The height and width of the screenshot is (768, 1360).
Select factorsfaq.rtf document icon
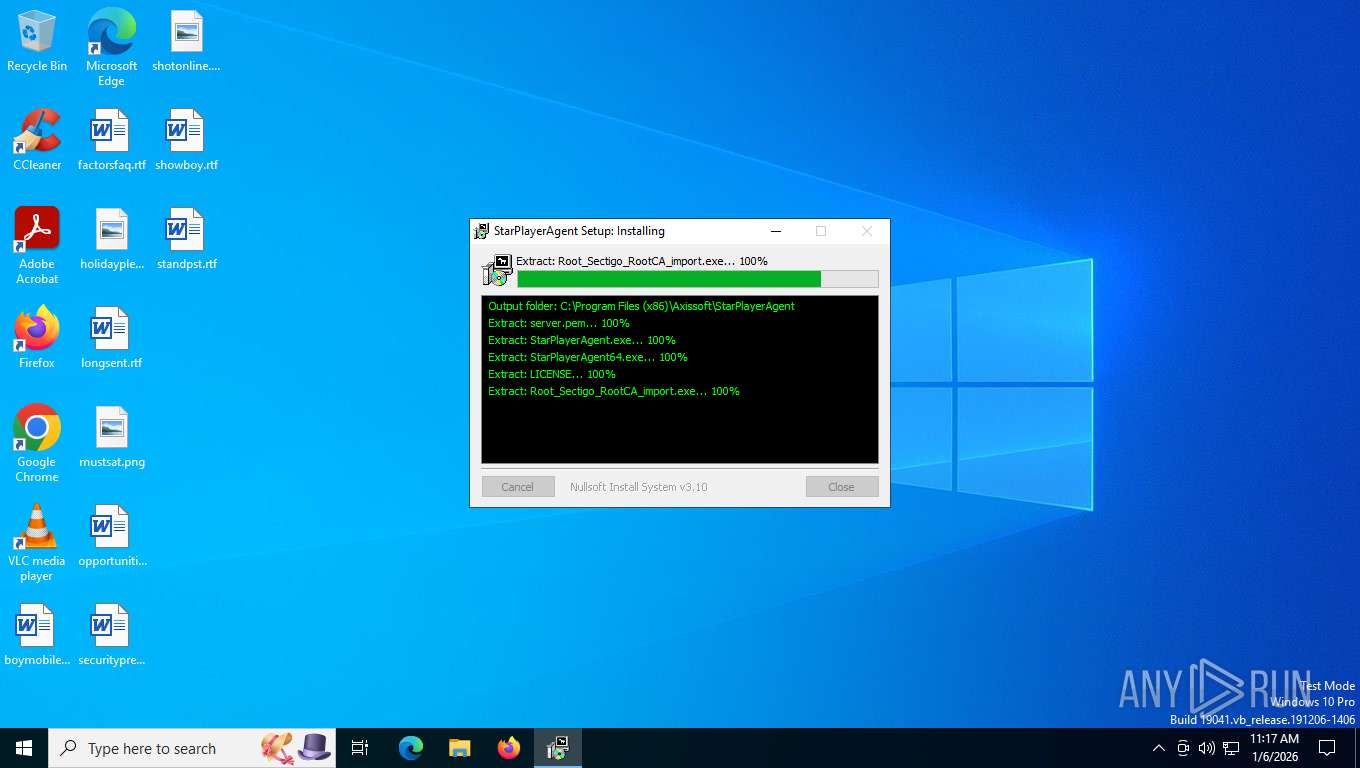tap(111, 140)
